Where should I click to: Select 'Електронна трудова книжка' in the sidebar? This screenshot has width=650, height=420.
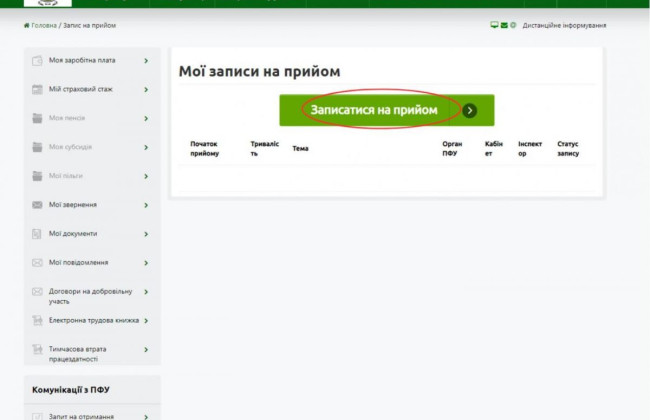tap(94, 320)
